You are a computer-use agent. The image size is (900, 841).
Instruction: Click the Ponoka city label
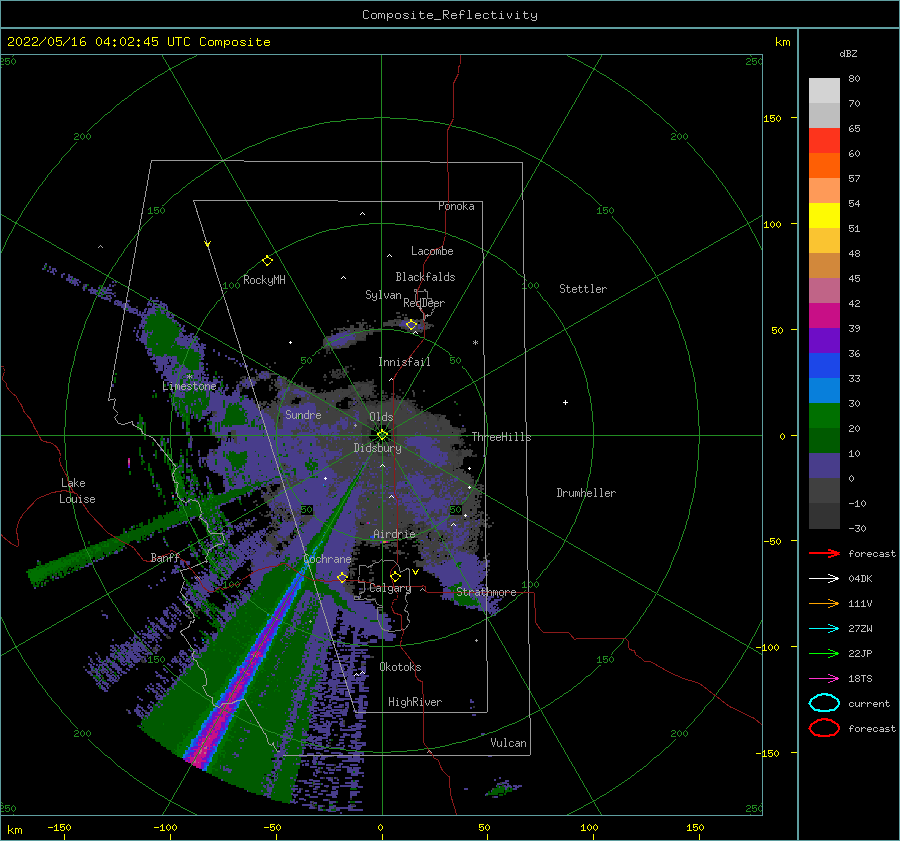pyautogui.click(x=456, y=206)
